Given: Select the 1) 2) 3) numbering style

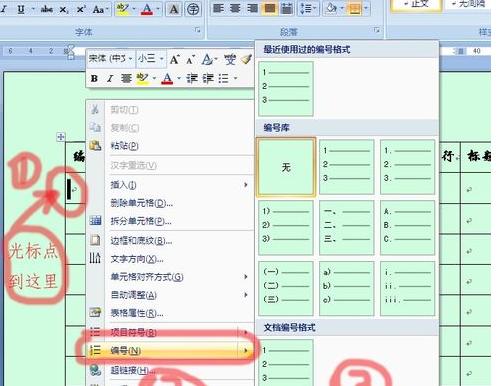Looking at the screenshot, I should coord(286,227).
